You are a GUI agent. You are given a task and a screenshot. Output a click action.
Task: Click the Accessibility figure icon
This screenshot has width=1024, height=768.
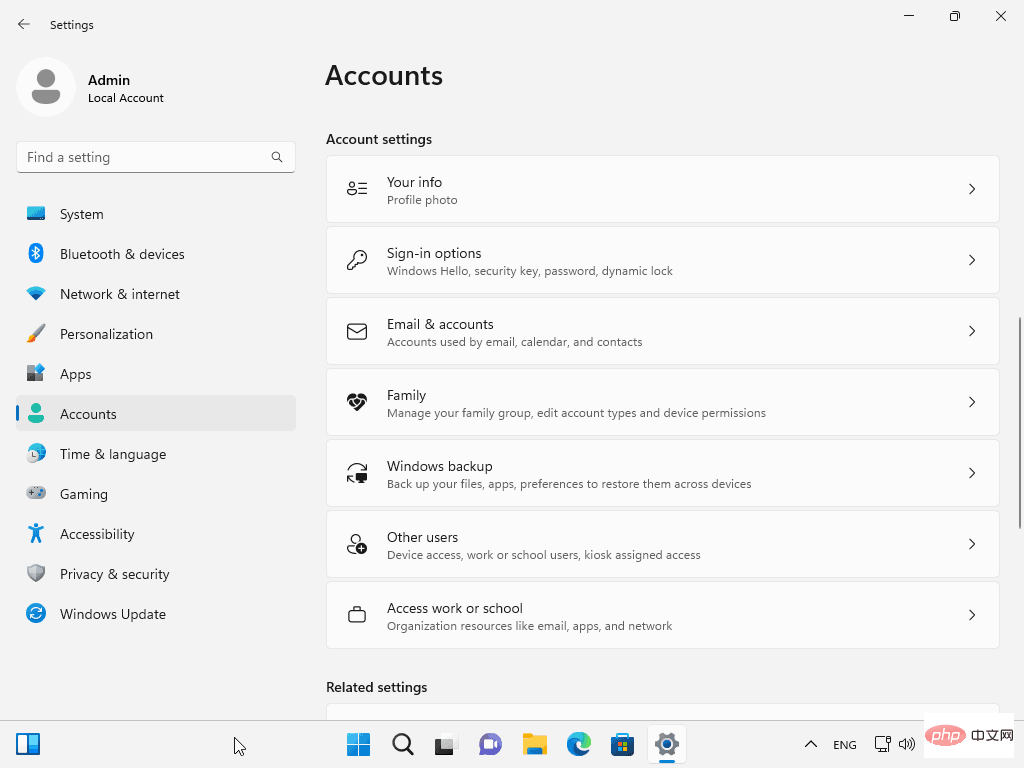pos(36,534)
